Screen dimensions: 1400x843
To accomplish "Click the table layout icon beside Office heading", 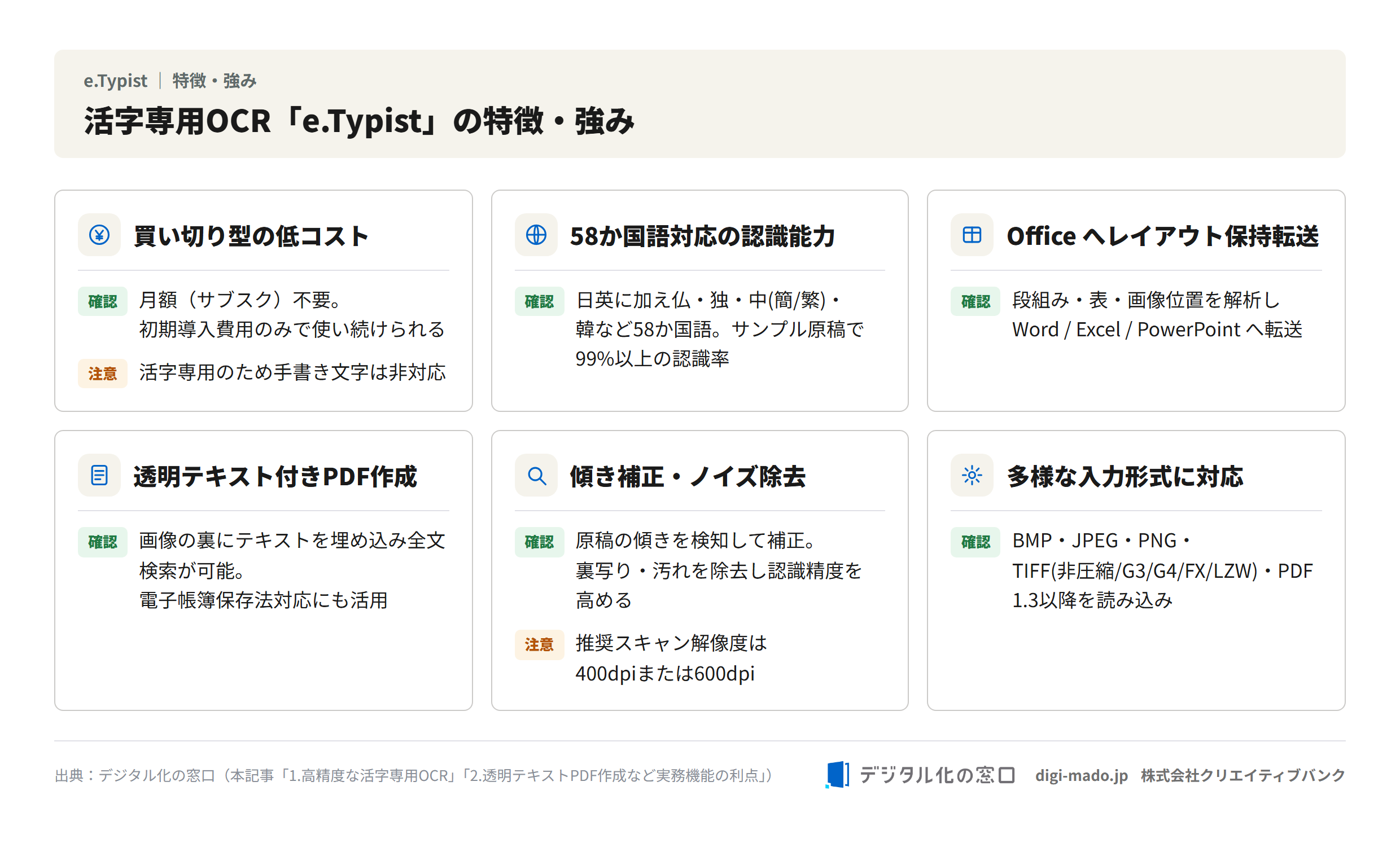I will (x=972, y=235).
